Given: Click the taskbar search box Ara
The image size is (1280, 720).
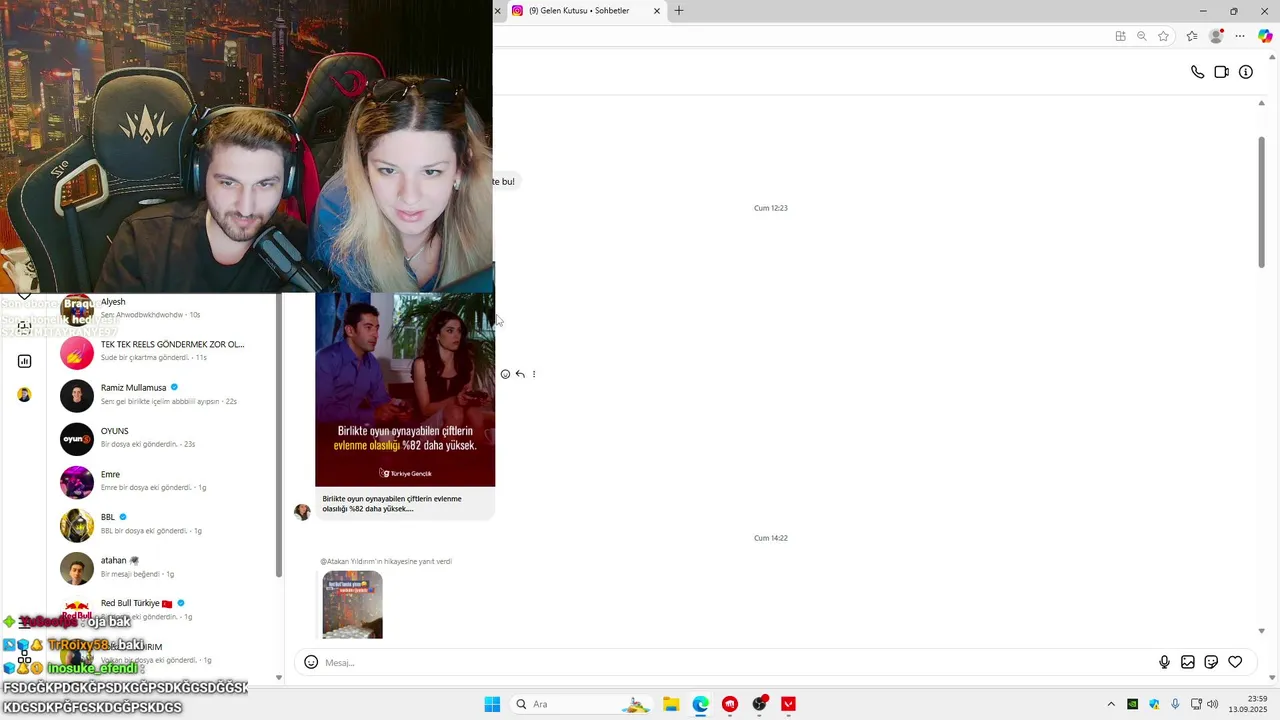Looking at the screenshot, I should [582, 704].
